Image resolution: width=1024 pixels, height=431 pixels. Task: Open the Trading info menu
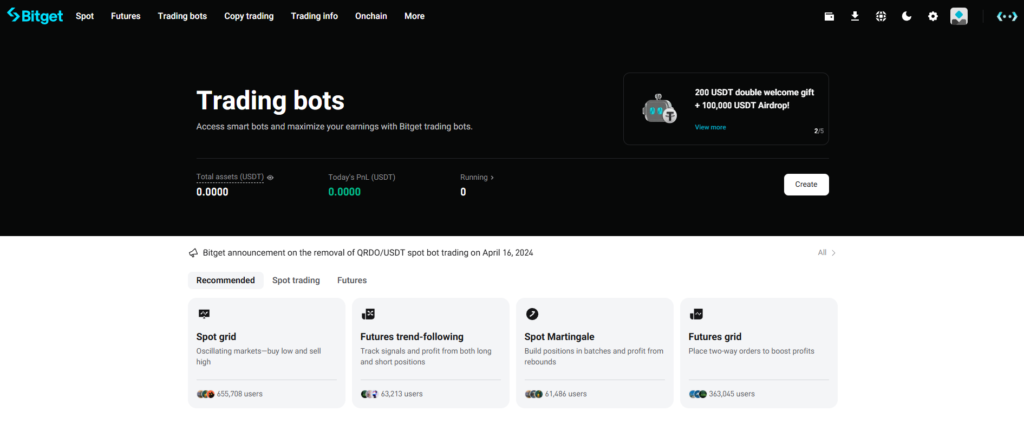point(314,16)
